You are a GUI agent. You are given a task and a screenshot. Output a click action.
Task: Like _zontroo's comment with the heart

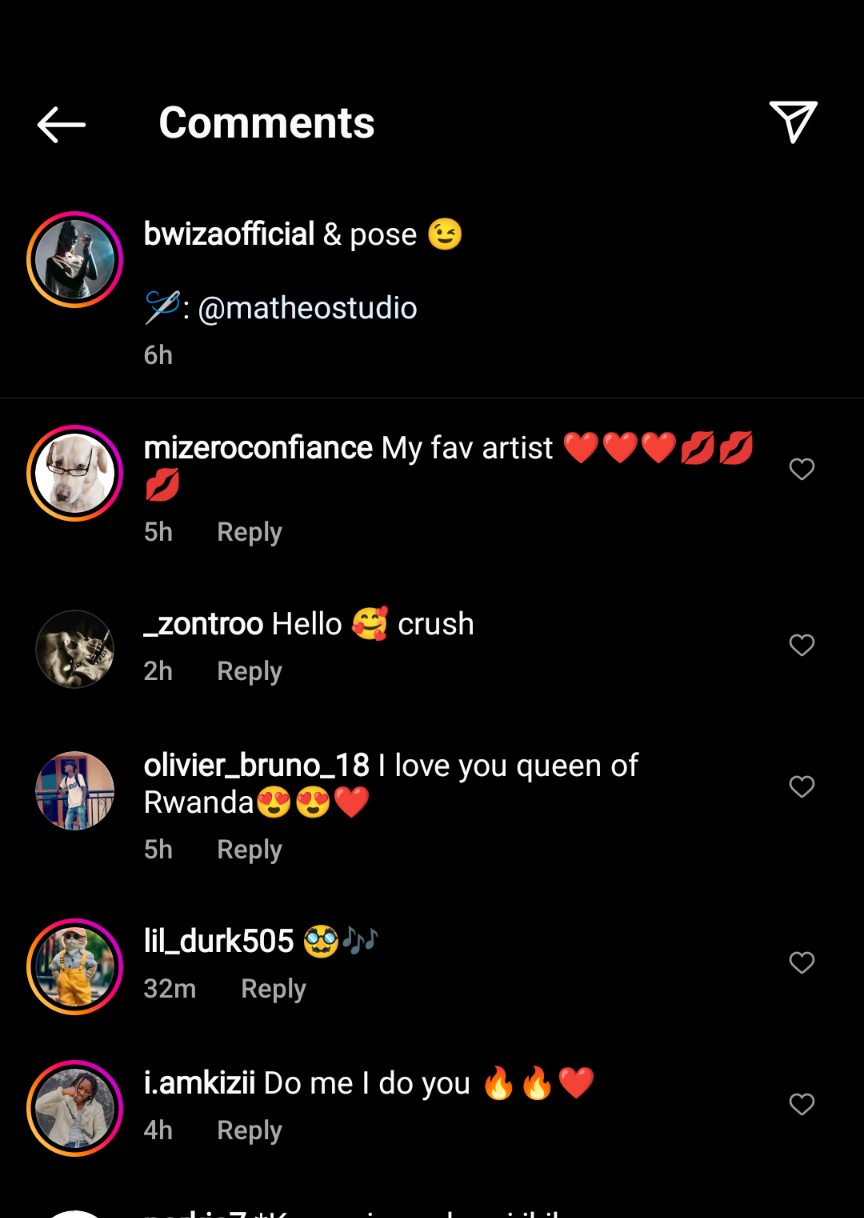[x=802, y=645]
